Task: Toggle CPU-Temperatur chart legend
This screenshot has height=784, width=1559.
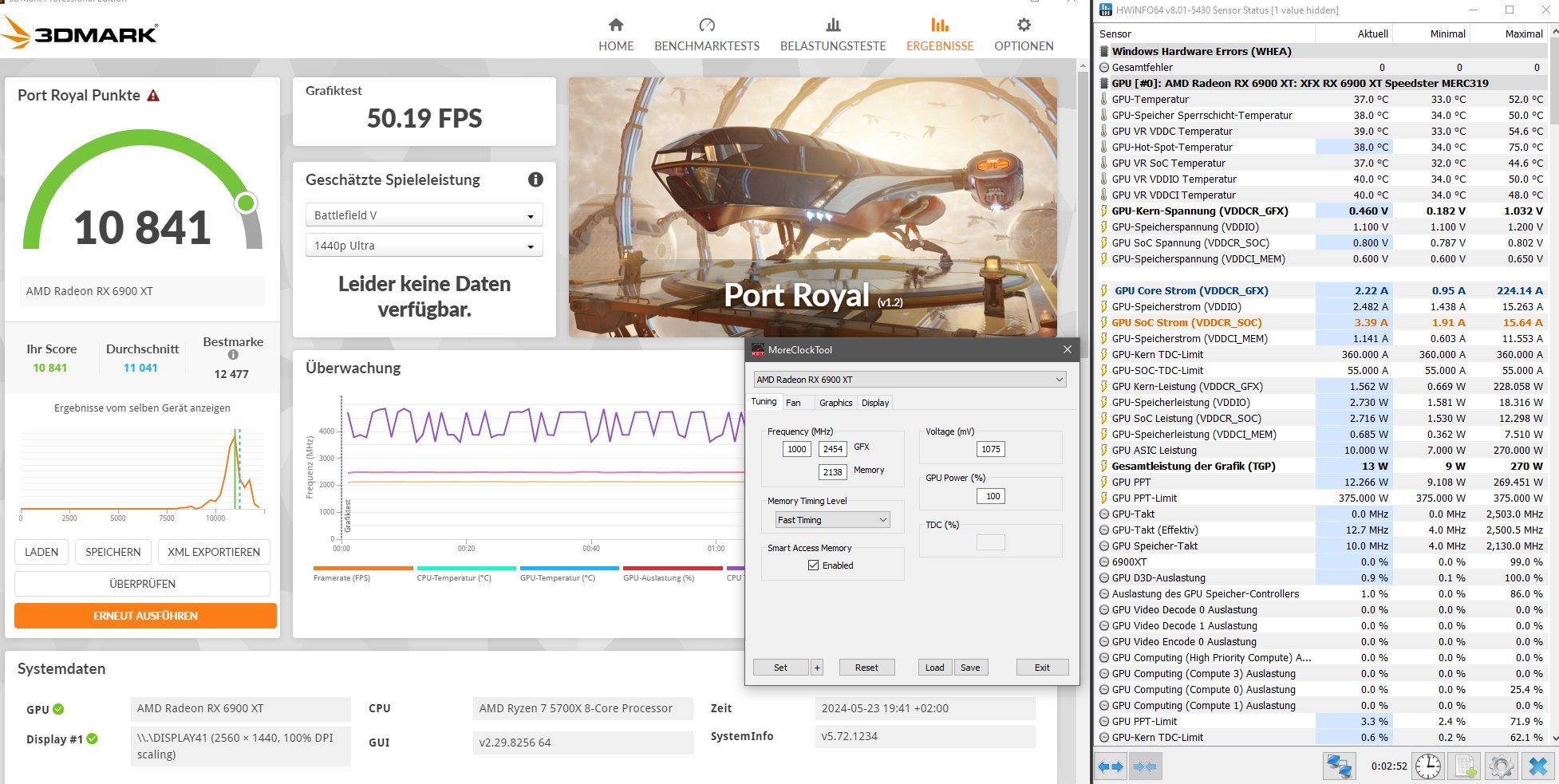Action: 466,574
